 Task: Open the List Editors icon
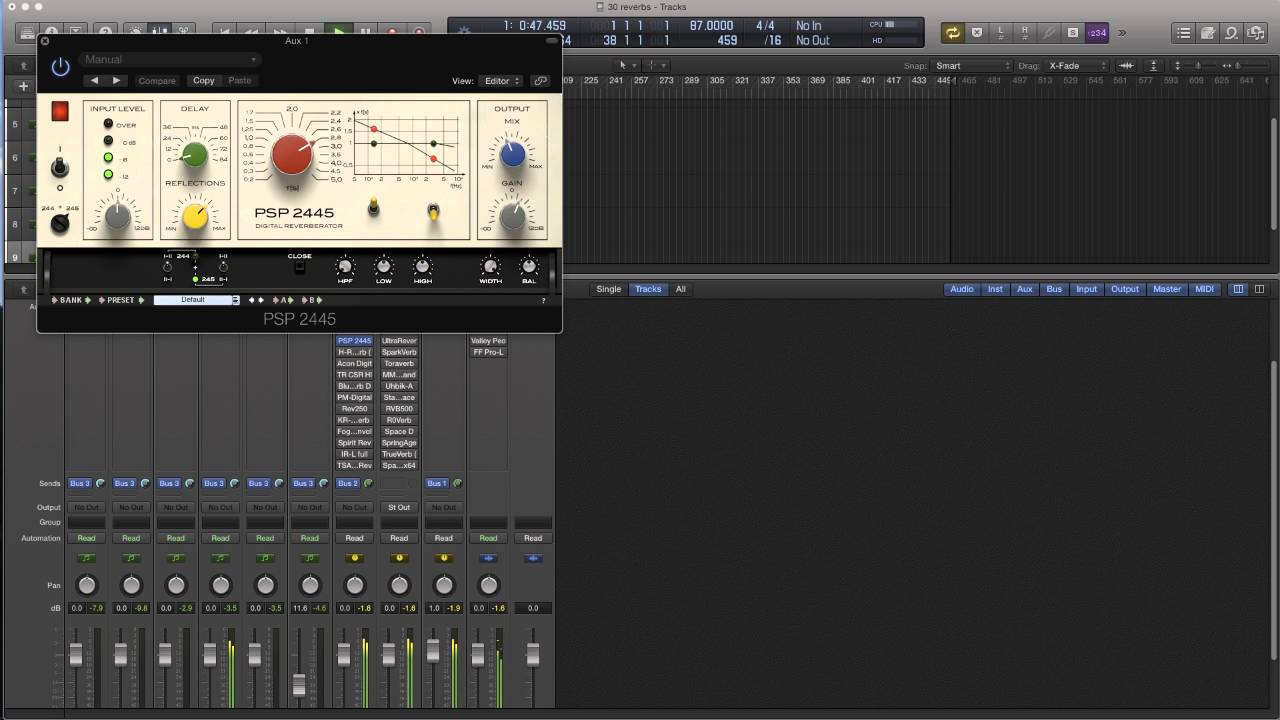coord(1183,33)
